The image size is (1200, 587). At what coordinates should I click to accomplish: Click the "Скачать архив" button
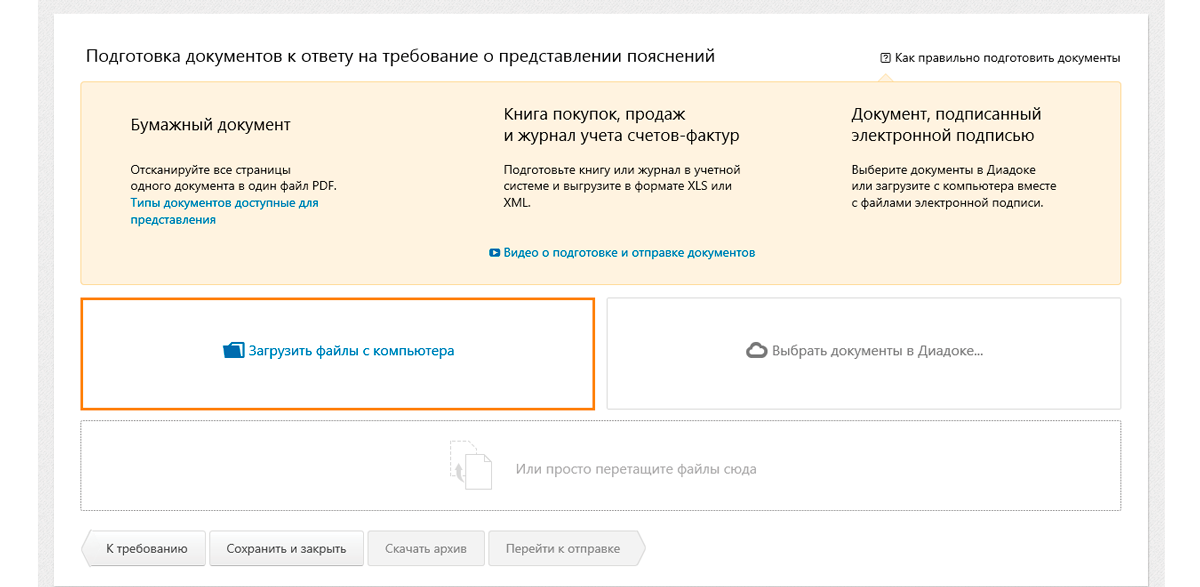tap(425, 549)
